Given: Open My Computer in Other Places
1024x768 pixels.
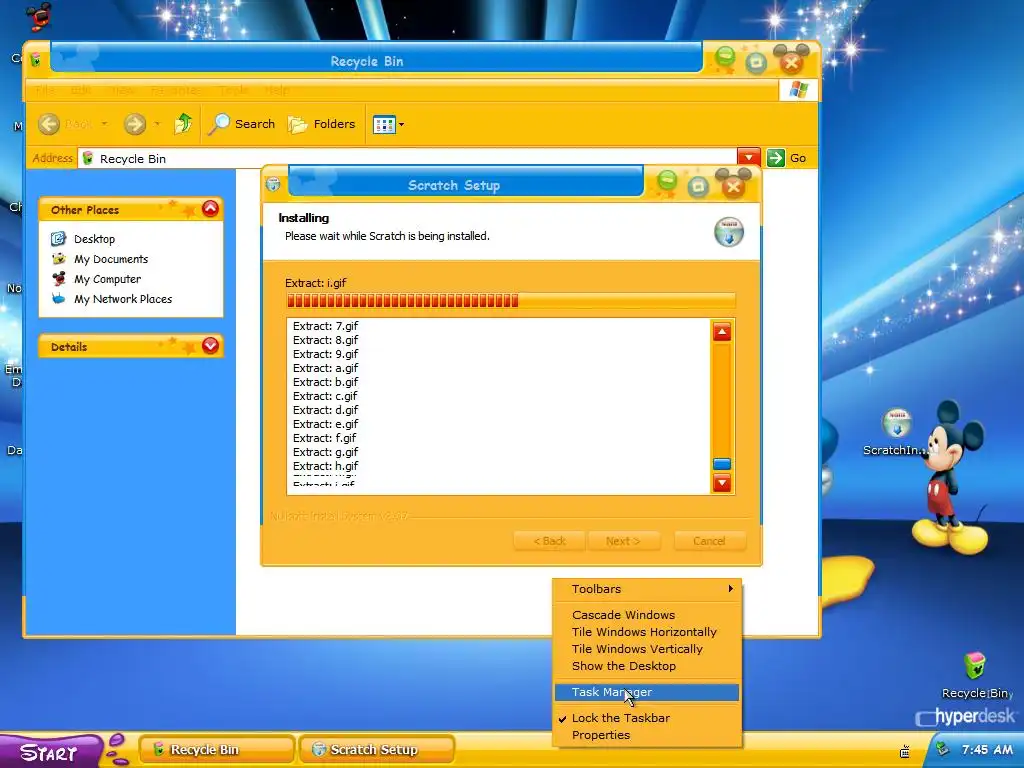Looking at the screenshot, I should pyautogui.click(x=107, y=279).
